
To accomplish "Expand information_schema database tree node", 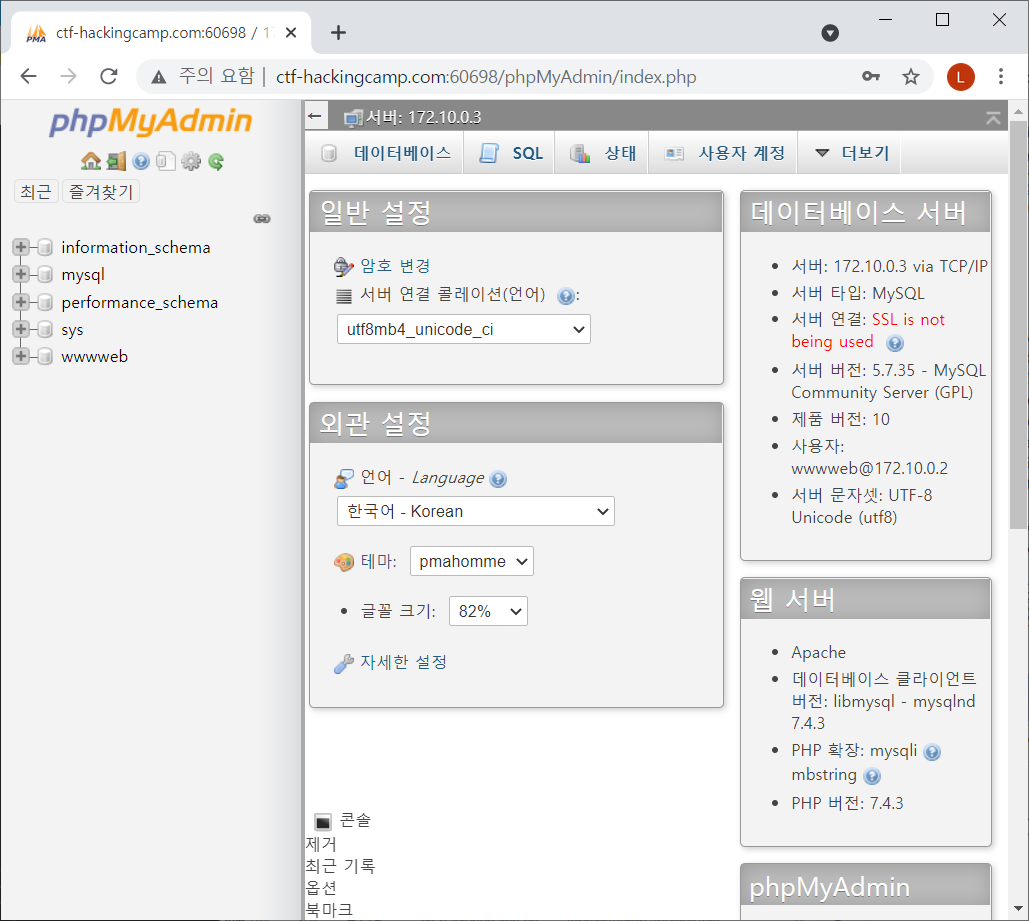I will 20,247.
